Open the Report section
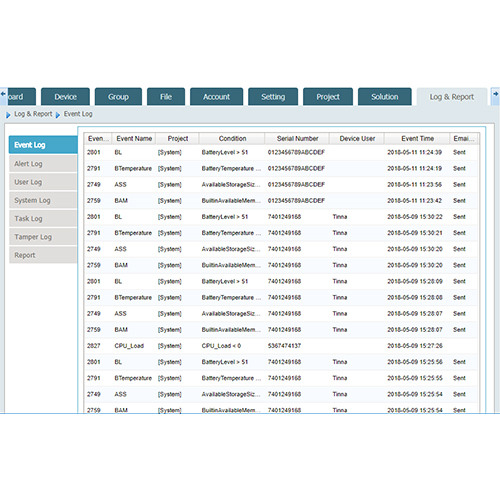This screenshot has width=500, height=500. click(43, 255)
